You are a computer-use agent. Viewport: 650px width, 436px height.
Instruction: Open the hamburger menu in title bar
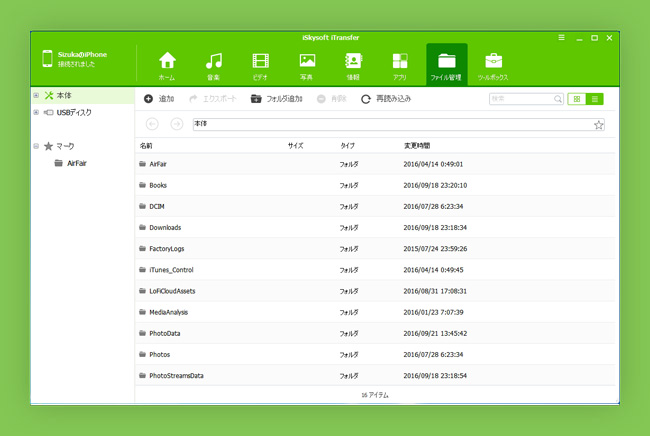click(x=561, y=38)
